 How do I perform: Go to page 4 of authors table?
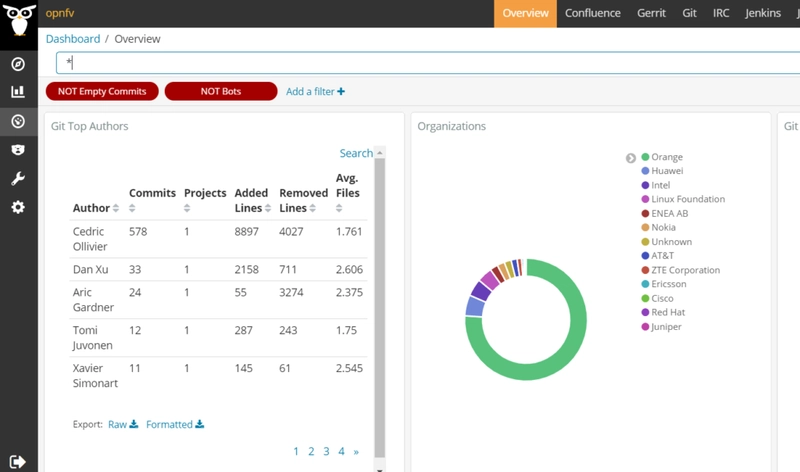click(x=341, y=451)
